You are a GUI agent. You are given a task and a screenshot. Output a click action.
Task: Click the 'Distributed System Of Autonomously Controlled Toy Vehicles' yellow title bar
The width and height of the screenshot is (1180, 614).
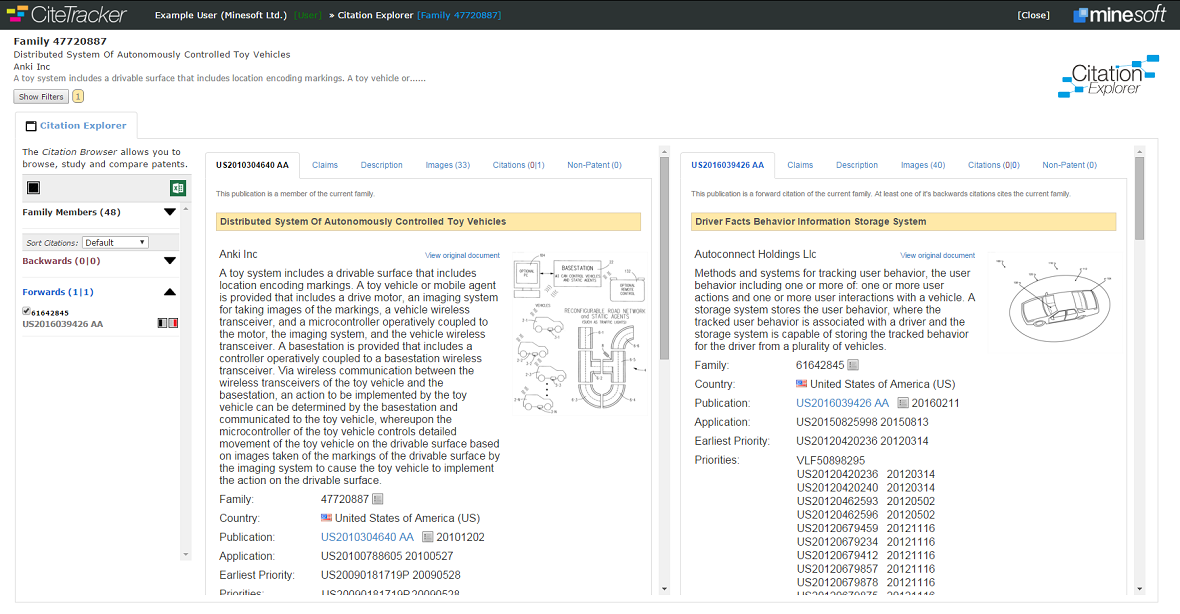[x=428, y=221]
